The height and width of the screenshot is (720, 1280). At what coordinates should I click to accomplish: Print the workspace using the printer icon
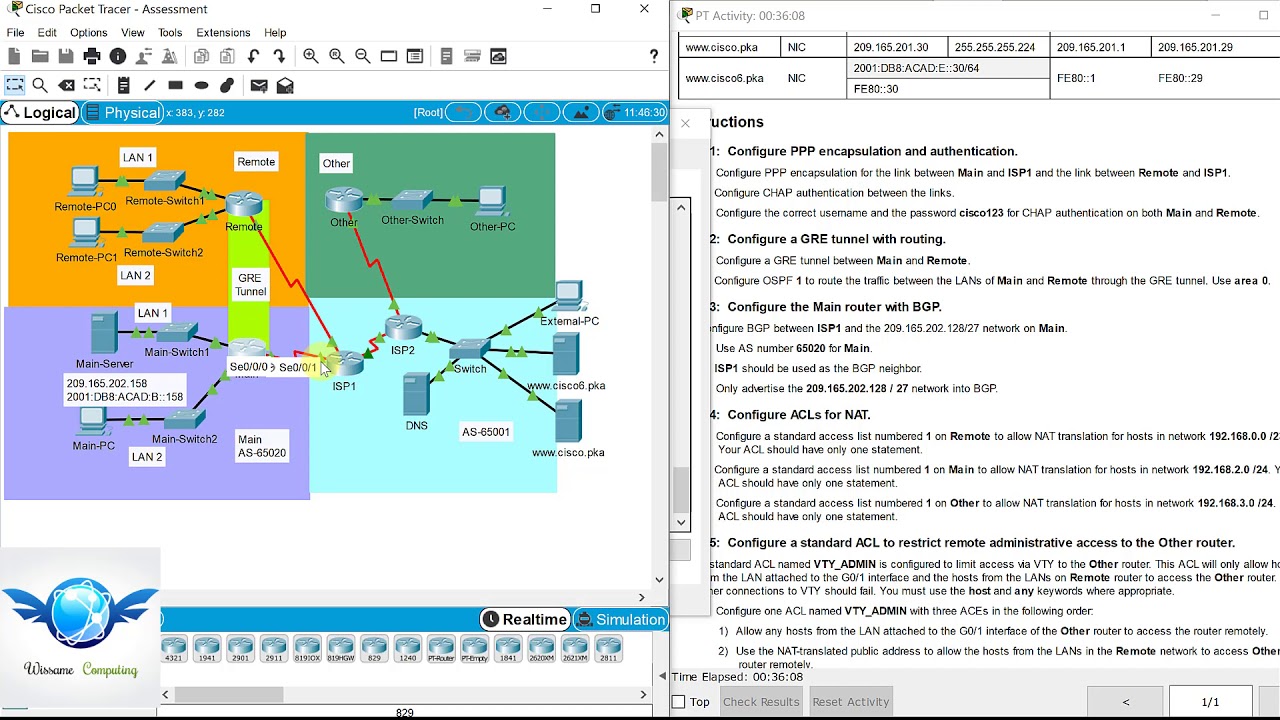tap(92, 56)
